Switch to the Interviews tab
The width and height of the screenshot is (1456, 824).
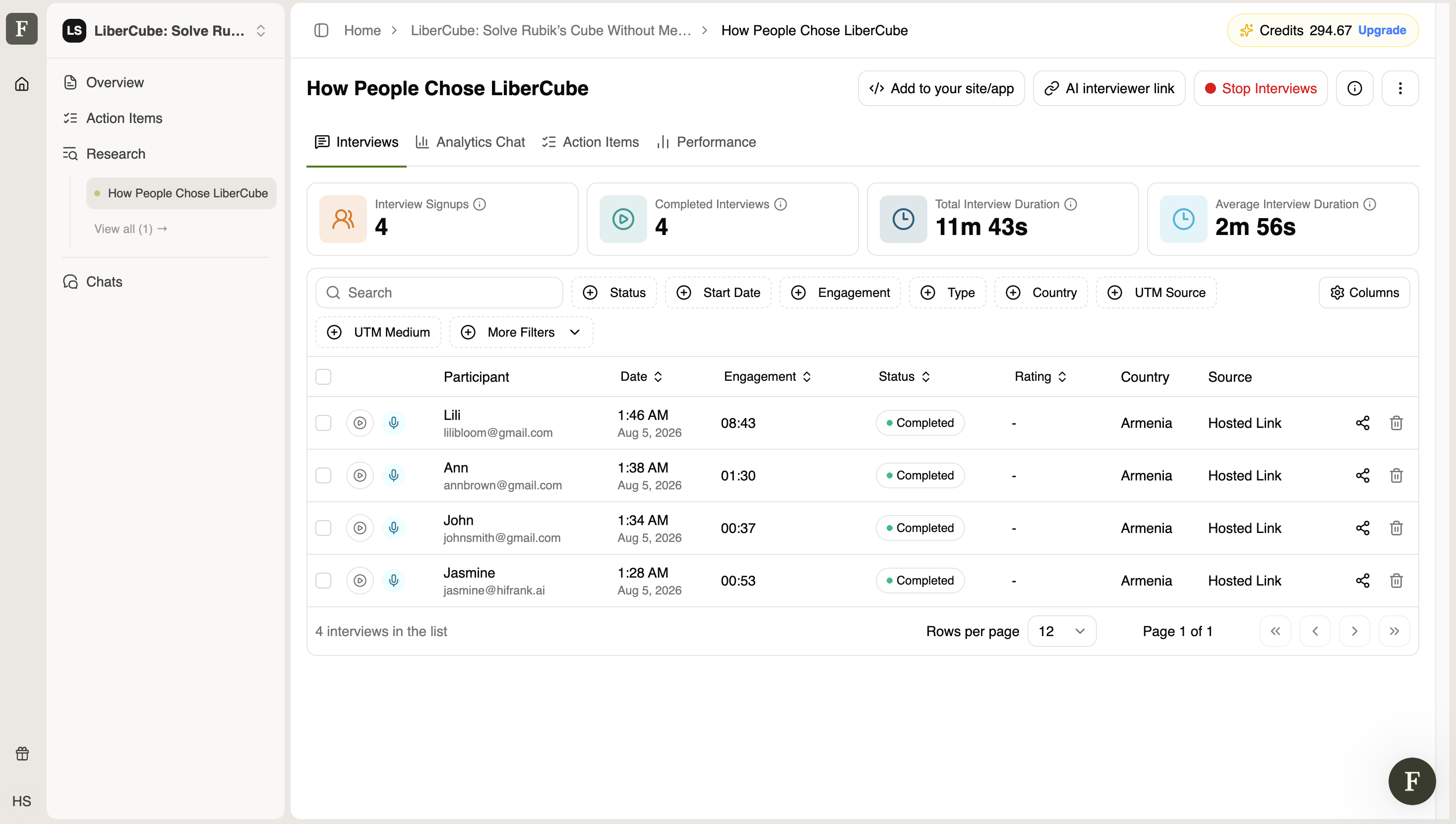tap(357, 142)
